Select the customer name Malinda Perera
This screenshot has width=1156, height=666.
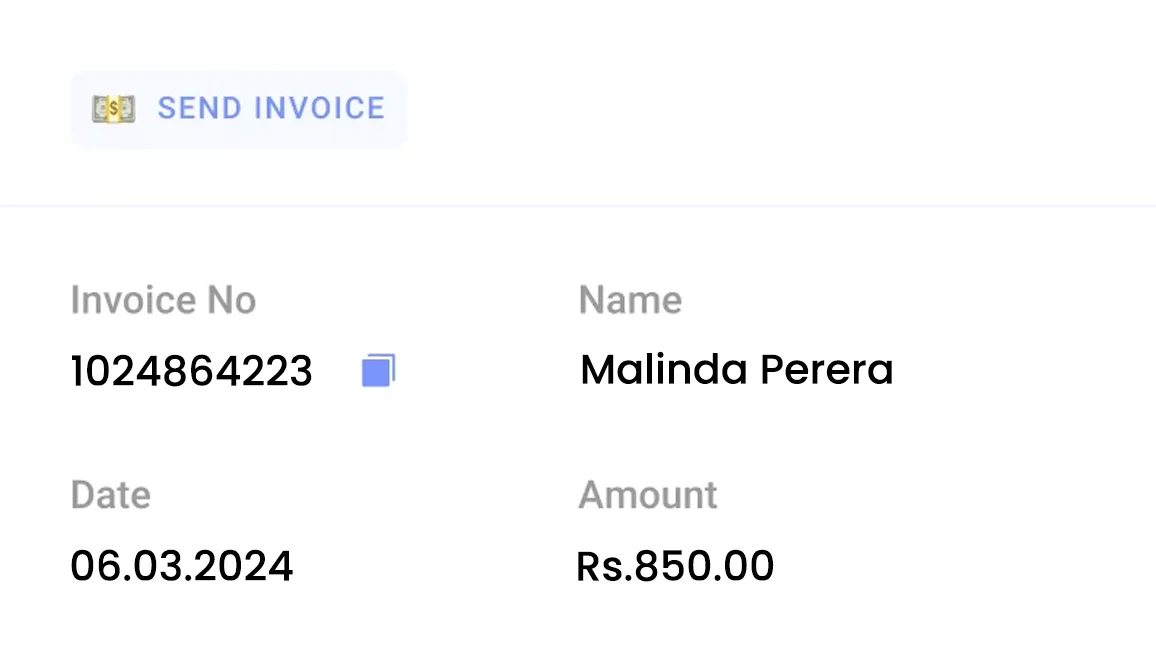click(x=736, y=370)
